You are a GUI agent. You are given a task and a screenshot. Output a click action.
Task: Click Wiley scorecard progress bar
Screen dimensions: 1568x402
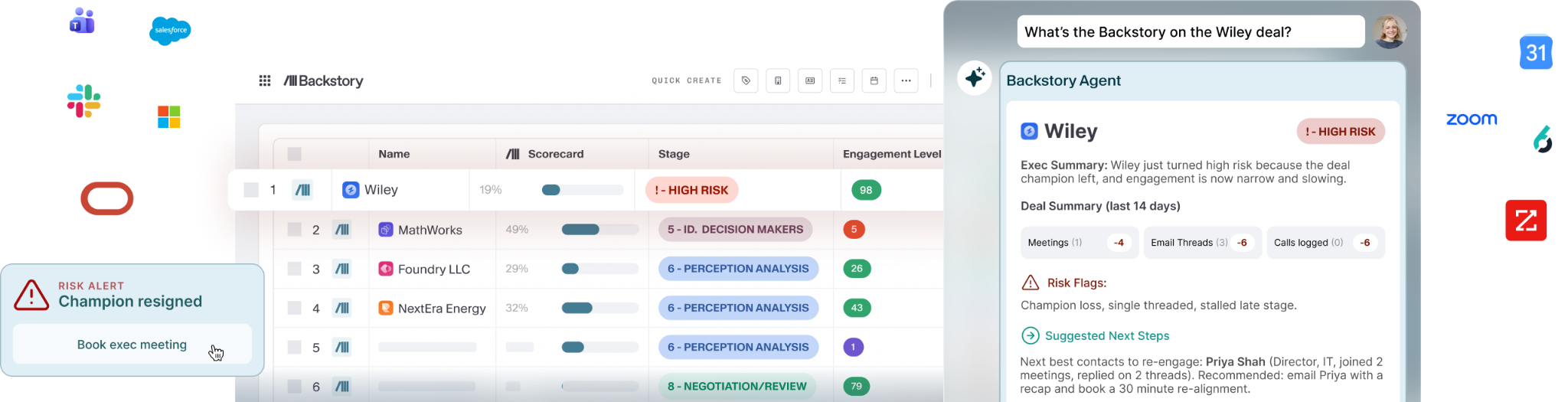(x=583, y=190)
